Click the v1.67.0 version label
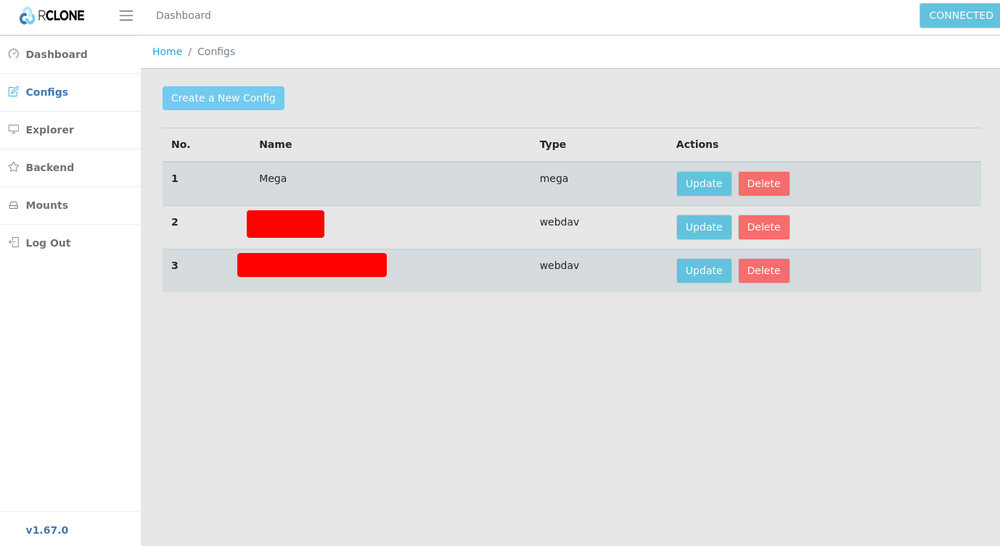 tap(47, 530)
